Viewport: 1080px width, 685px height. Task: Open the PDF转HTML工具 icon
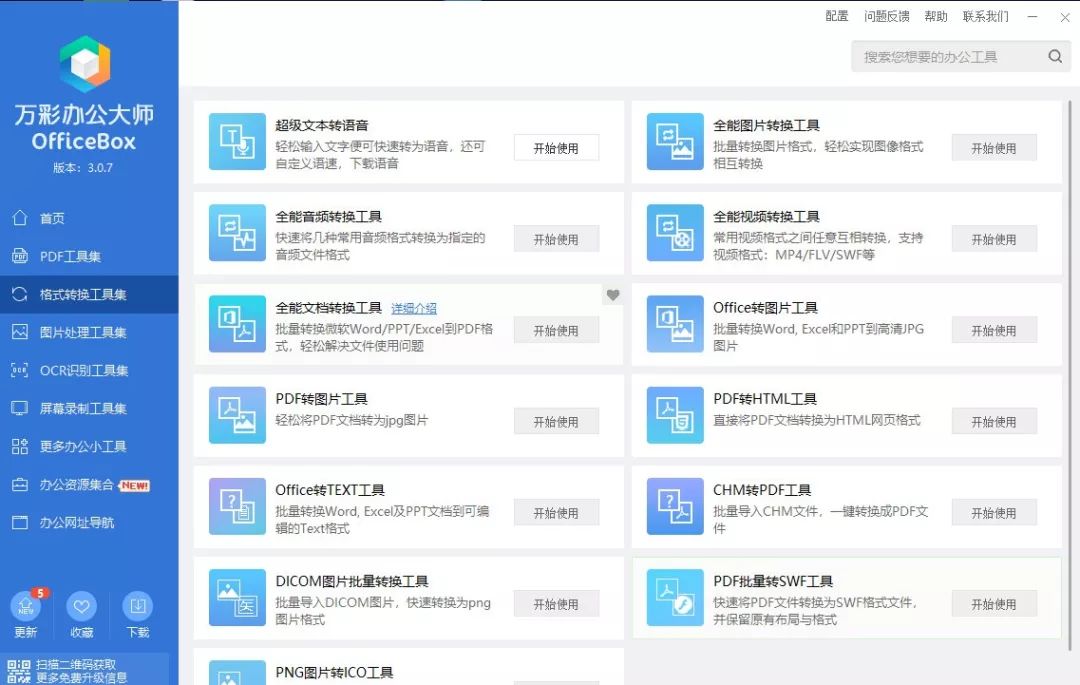(x=675, y=415)
